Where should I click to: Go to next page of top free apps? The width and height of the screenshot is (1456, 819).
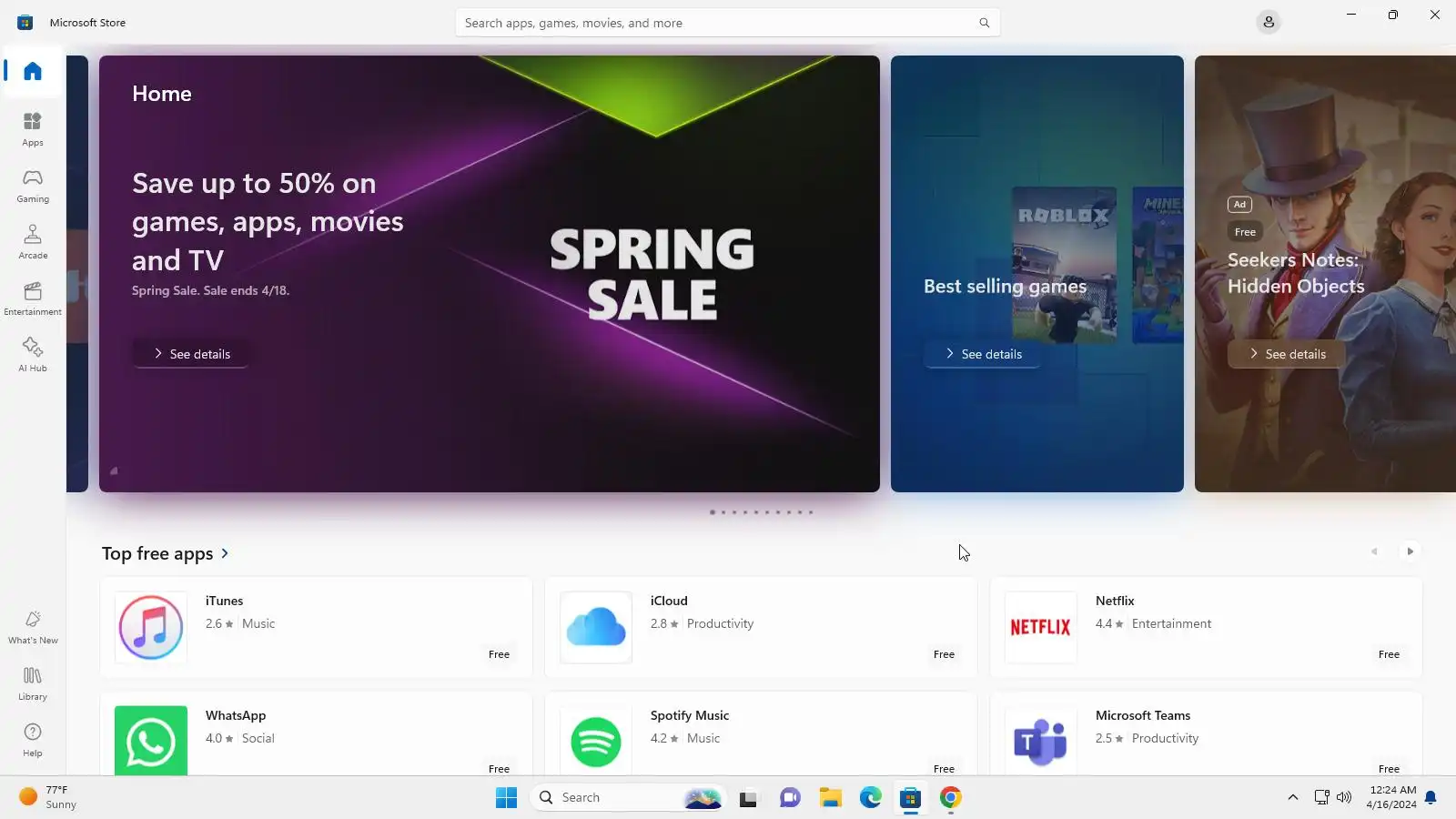click(x=1410, y=551)
